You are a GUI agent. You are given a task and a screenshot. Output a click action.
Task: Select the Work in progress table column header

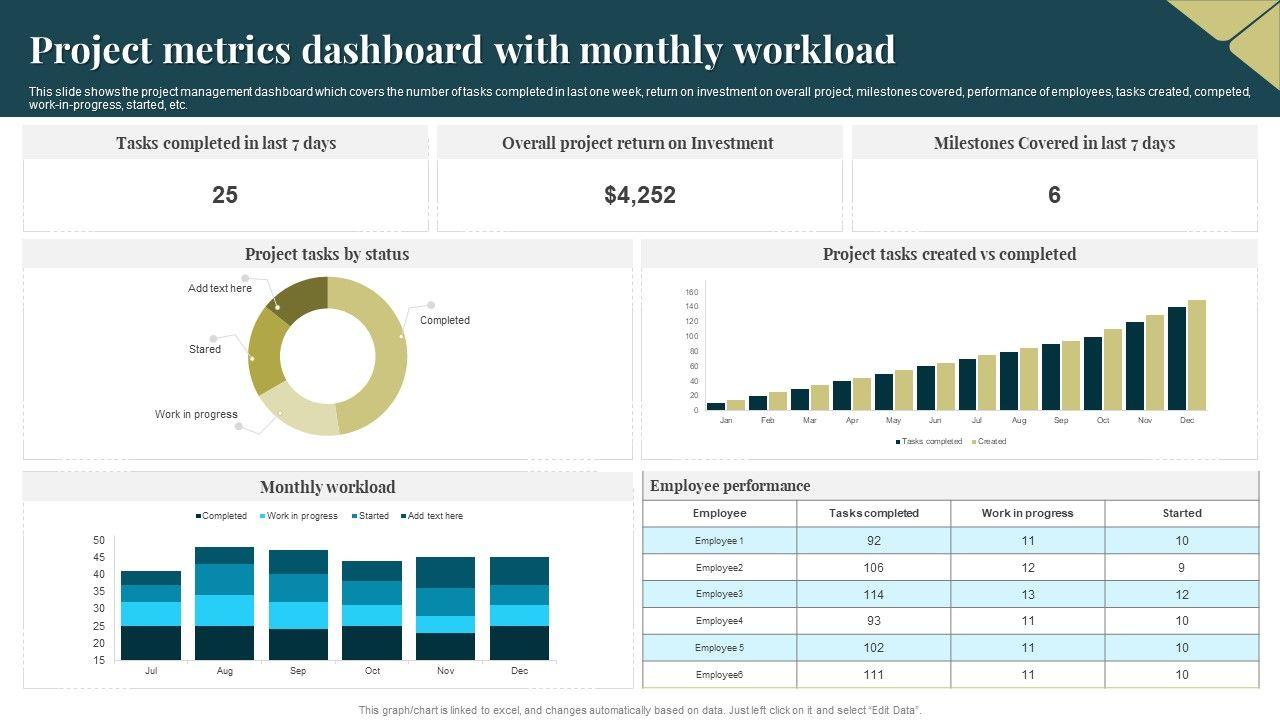1027,513
